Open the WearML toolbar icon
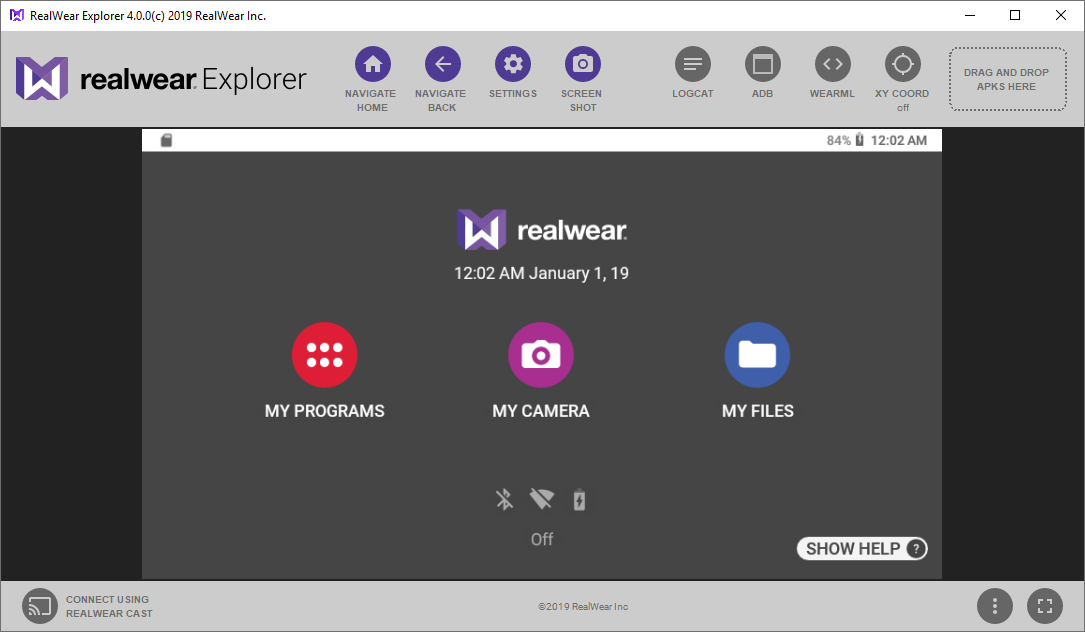 point(832,62)
